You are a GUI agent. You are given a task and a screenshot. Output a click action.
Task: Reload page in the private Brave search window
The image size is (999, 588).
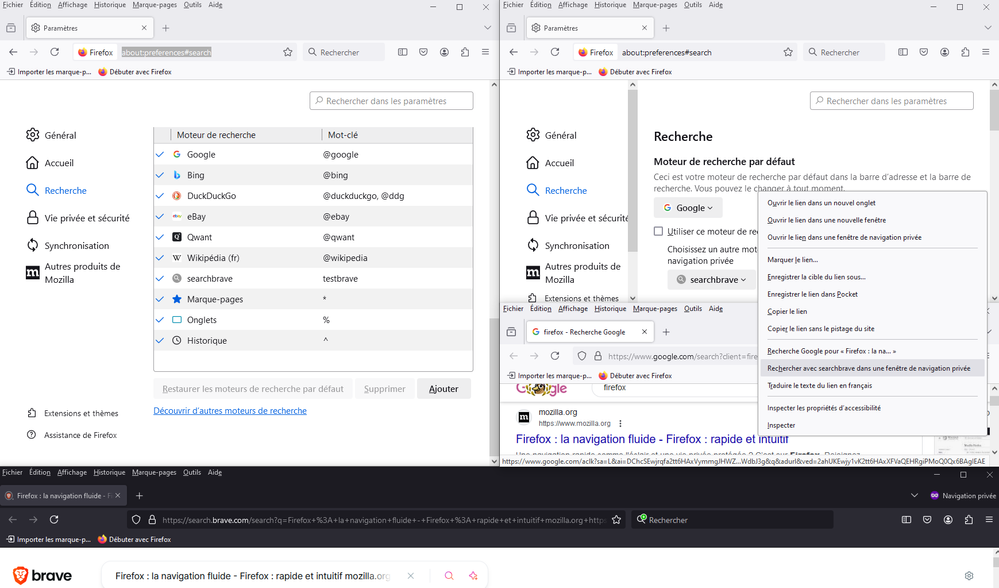click(x=54, y=520)
